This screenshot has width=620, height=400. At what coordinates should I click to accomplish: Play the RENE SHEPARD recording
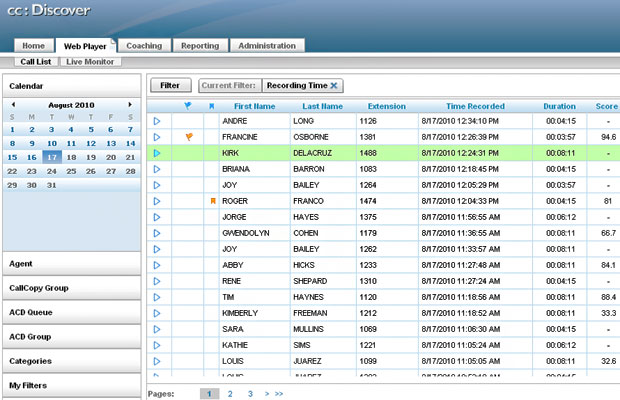pos(157,281)
